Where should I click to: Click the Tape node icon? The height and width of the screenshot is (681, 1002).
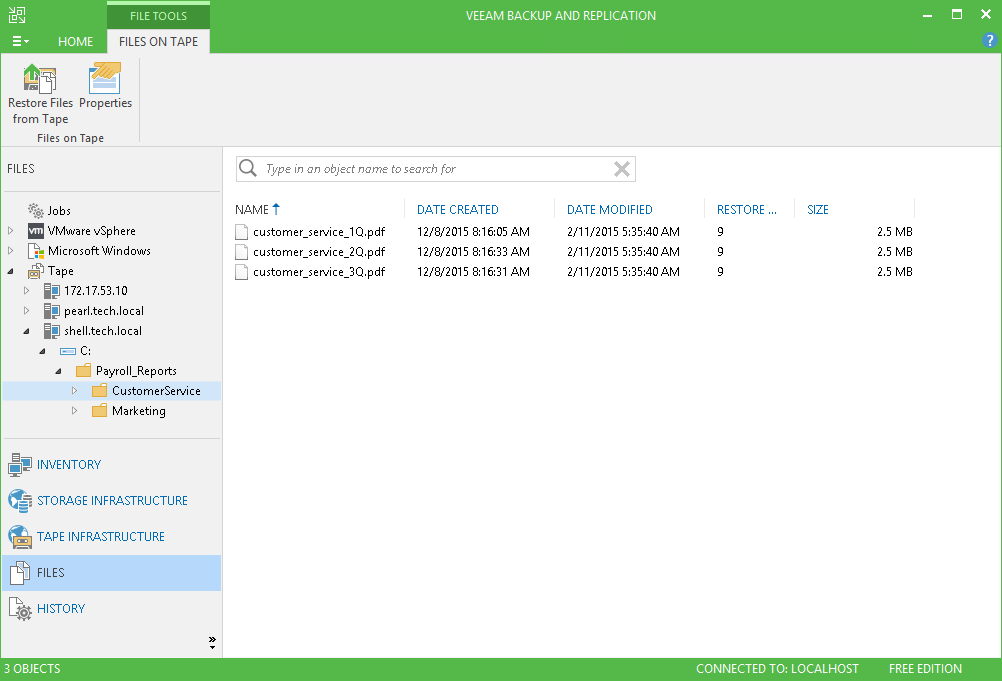36,272
